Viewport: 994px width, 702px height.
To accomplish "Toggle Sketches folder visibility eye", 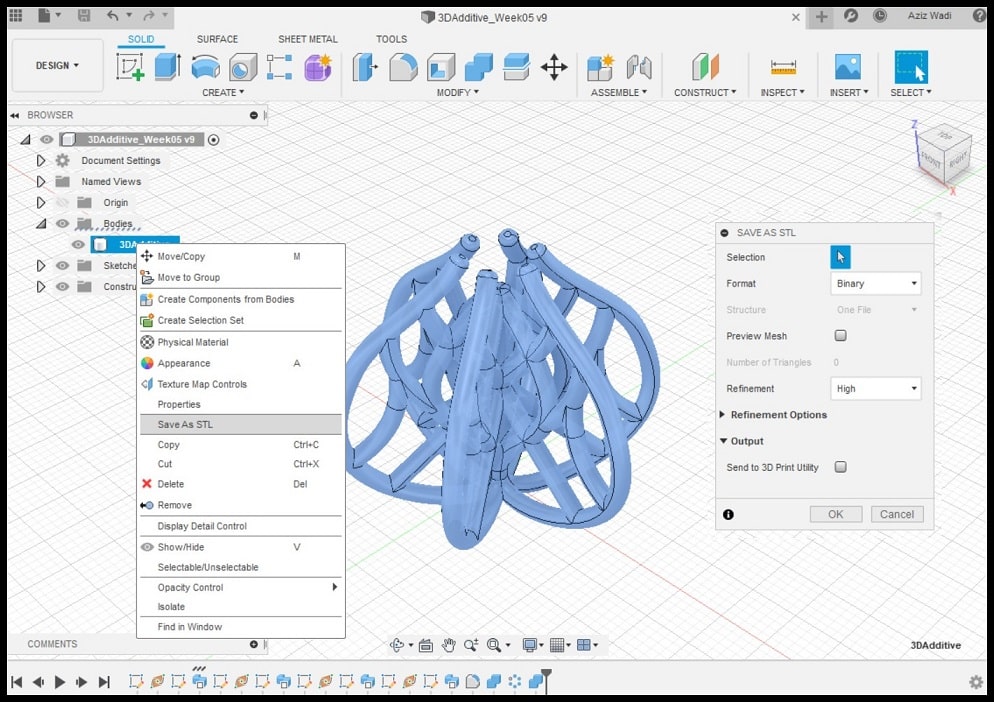I will click(62, 265).
